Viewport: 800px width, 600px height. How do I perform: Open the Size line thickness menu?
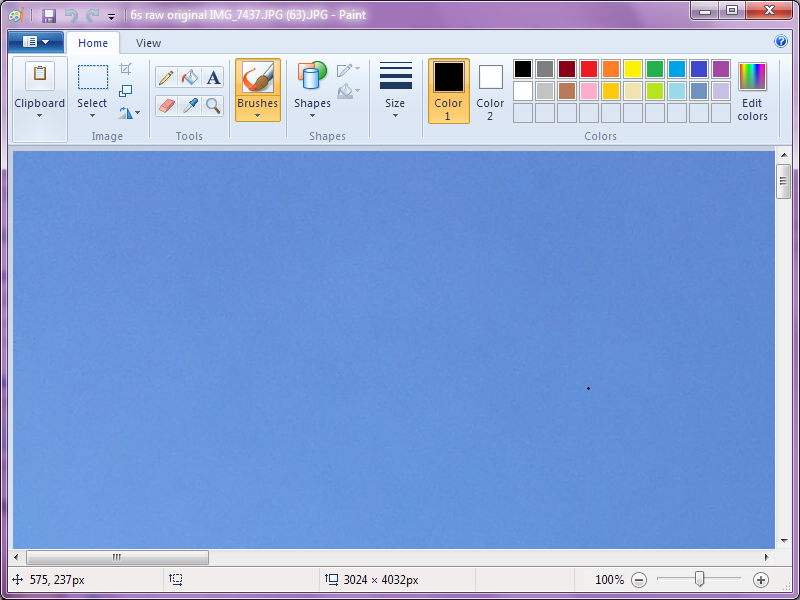tap(395, 90)
